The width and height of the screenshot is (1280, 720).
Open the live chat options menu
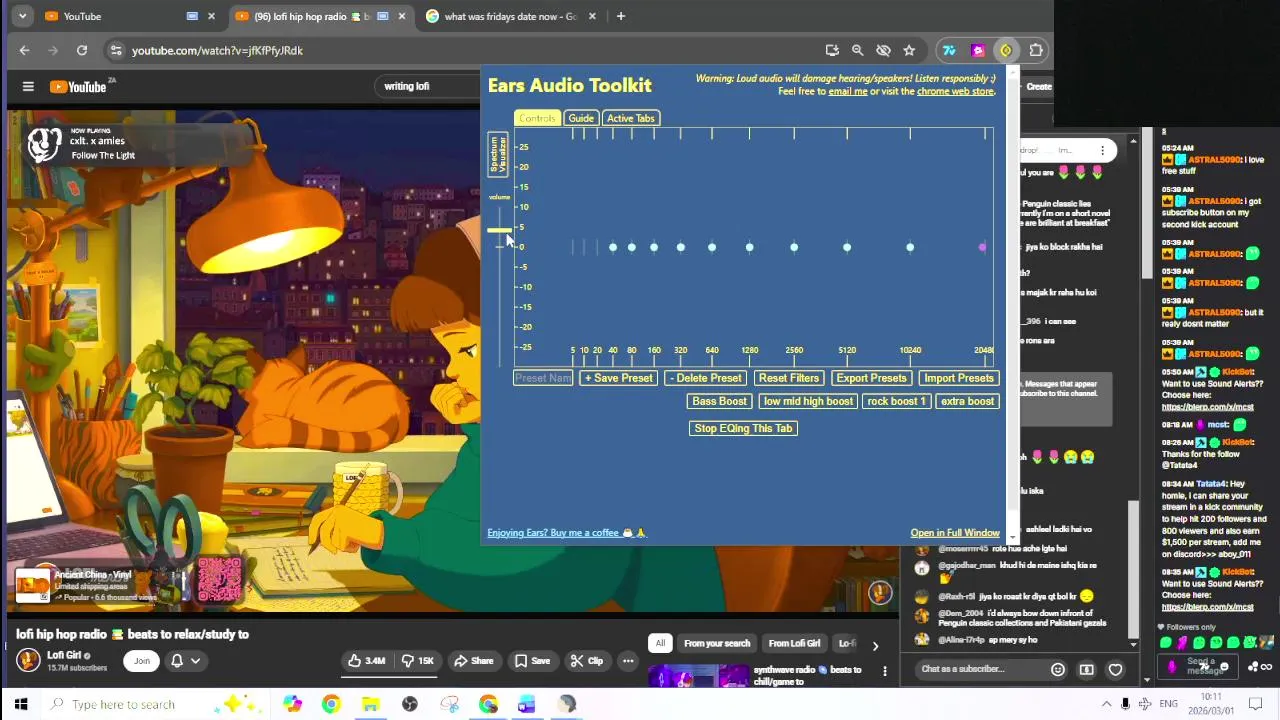pos(1102,150)
